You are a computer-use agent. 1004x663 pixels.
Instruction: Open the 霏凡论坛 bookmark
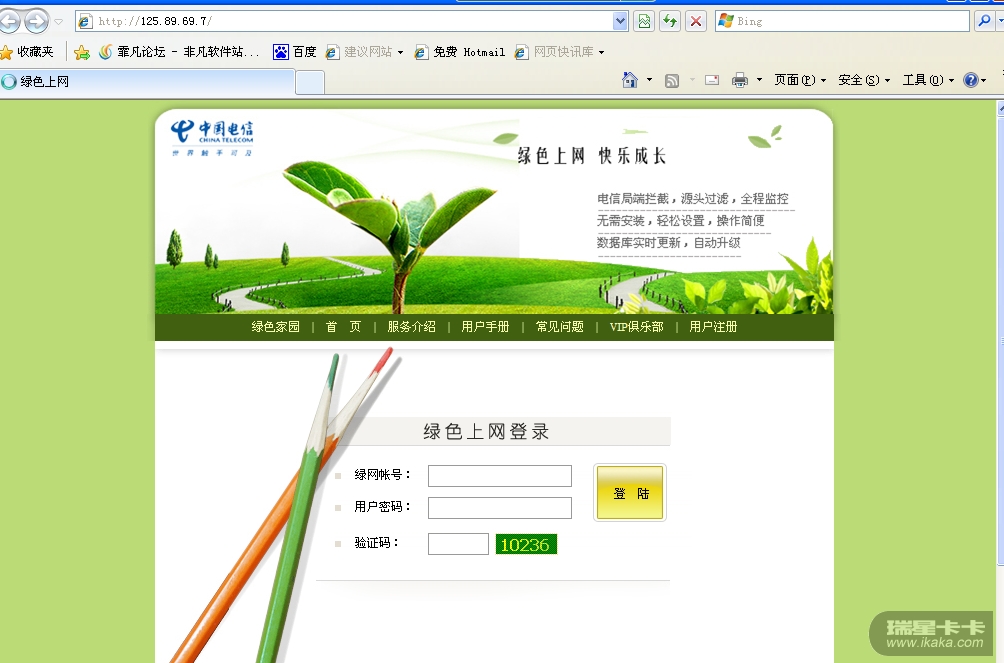[179, 52]
